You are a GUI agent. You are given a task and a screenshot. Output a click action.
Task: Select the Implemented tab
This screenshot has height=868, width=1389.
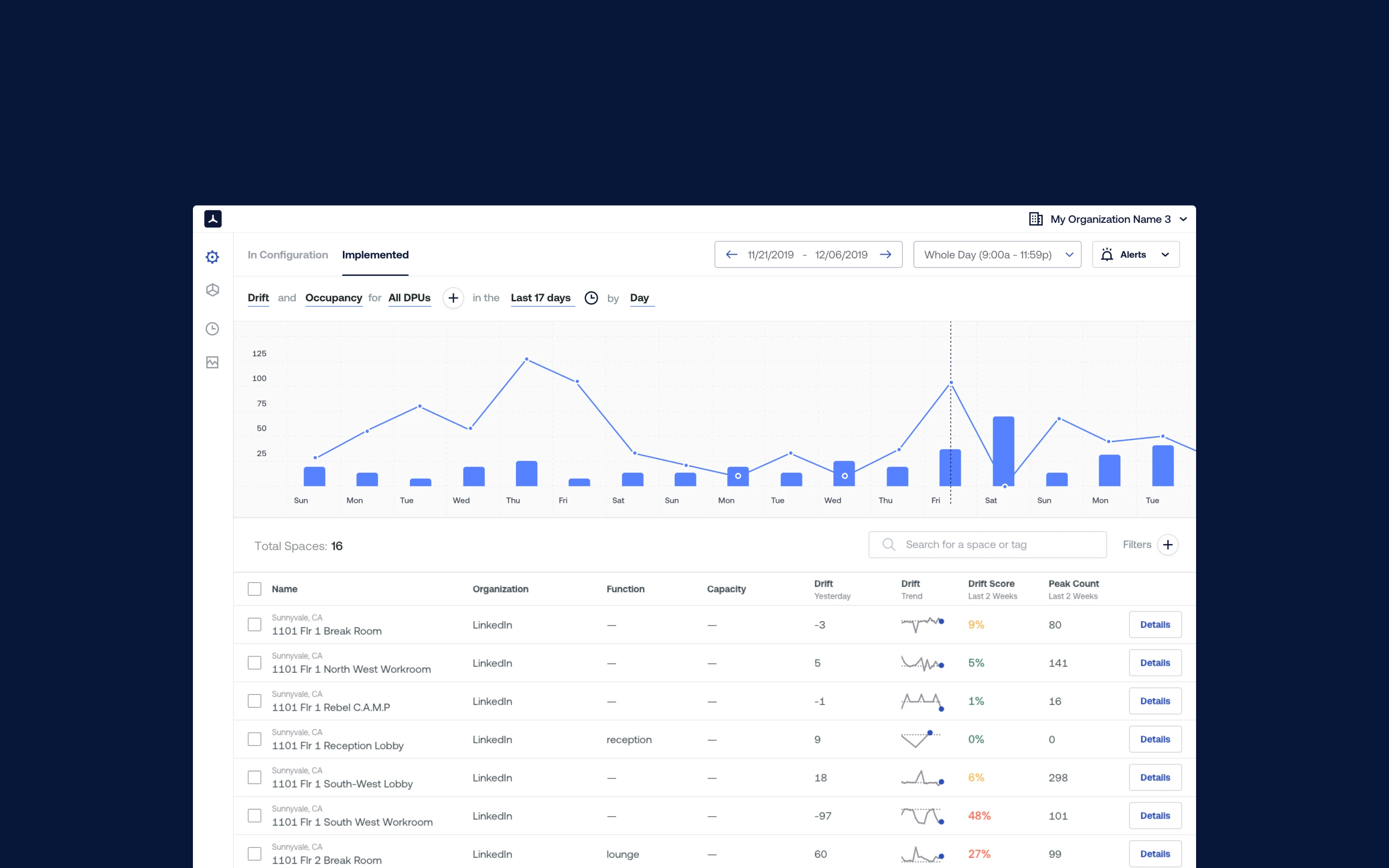click(375, 255)
